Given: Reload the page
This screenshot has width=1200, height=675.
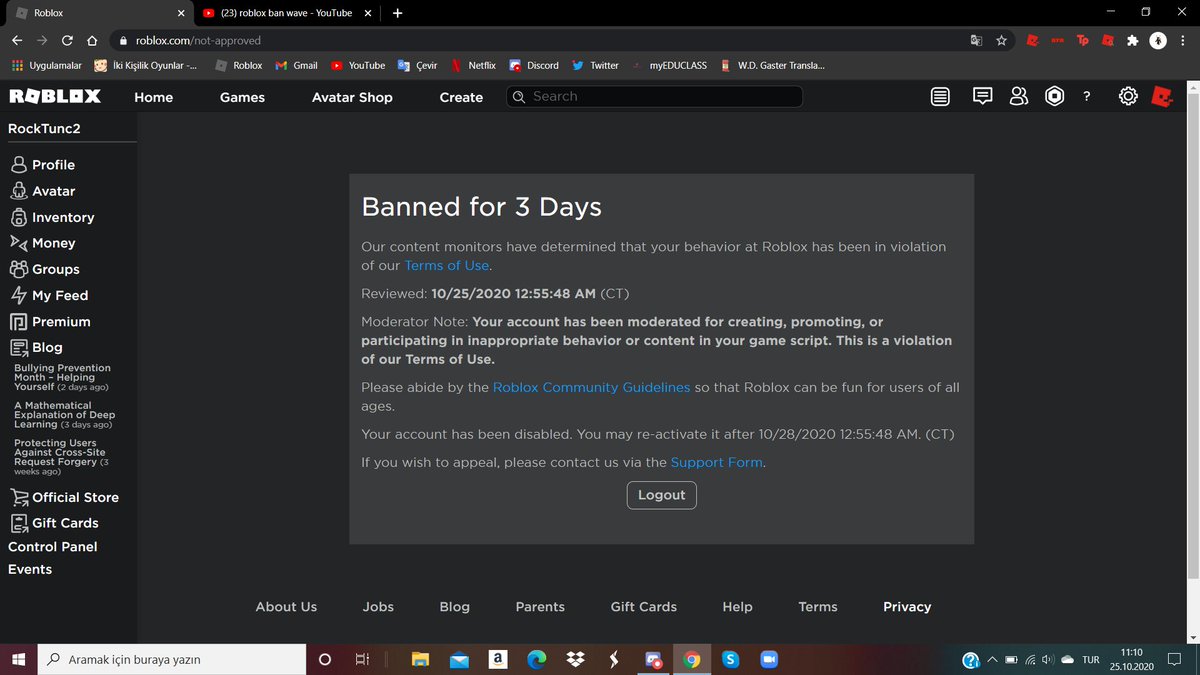Looking at the screenshot, I should point(67,41).
